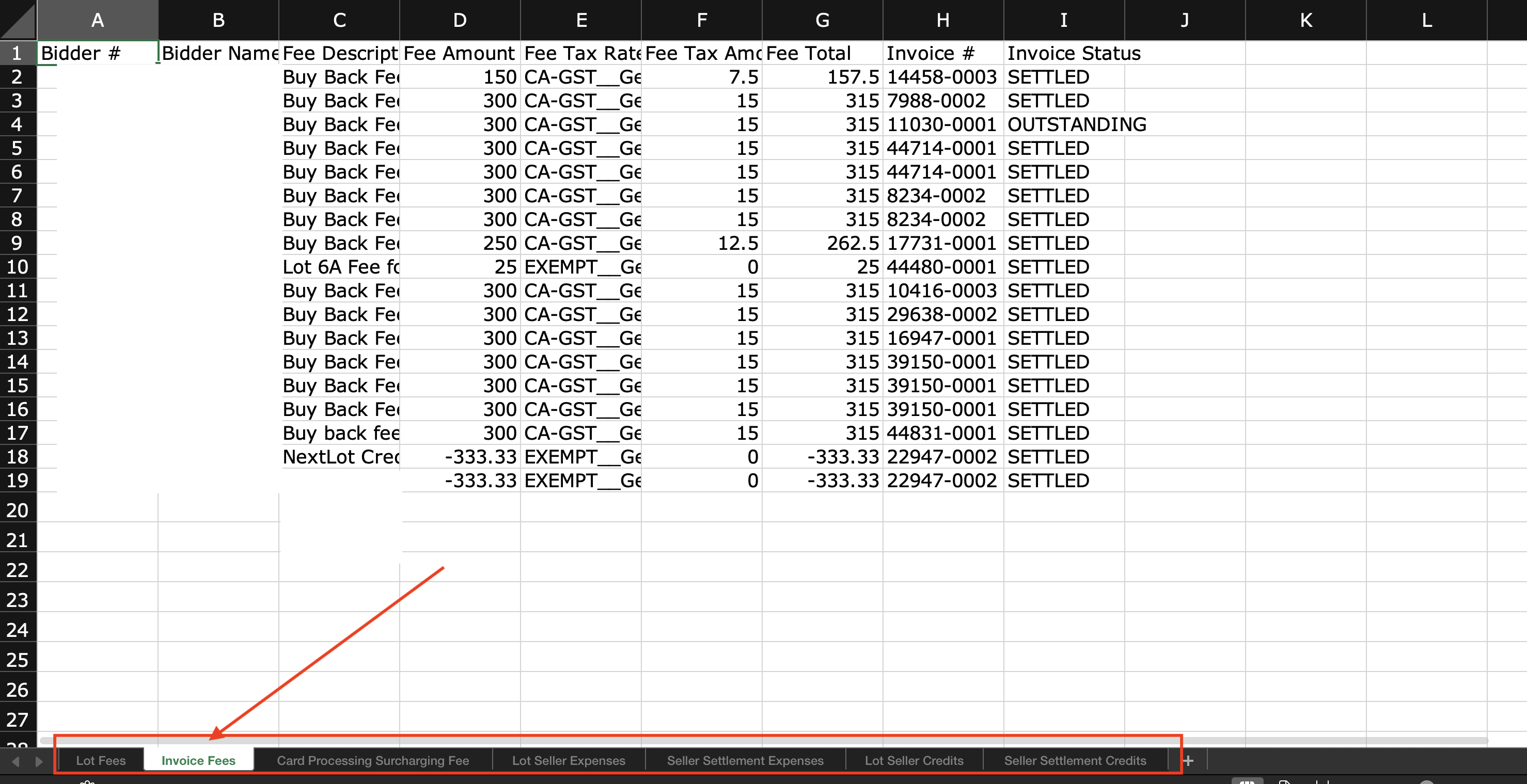Select fee amount cell 150
This screenshot has height=784, width=1527.
pyautogui.click(x=460, y=77)
